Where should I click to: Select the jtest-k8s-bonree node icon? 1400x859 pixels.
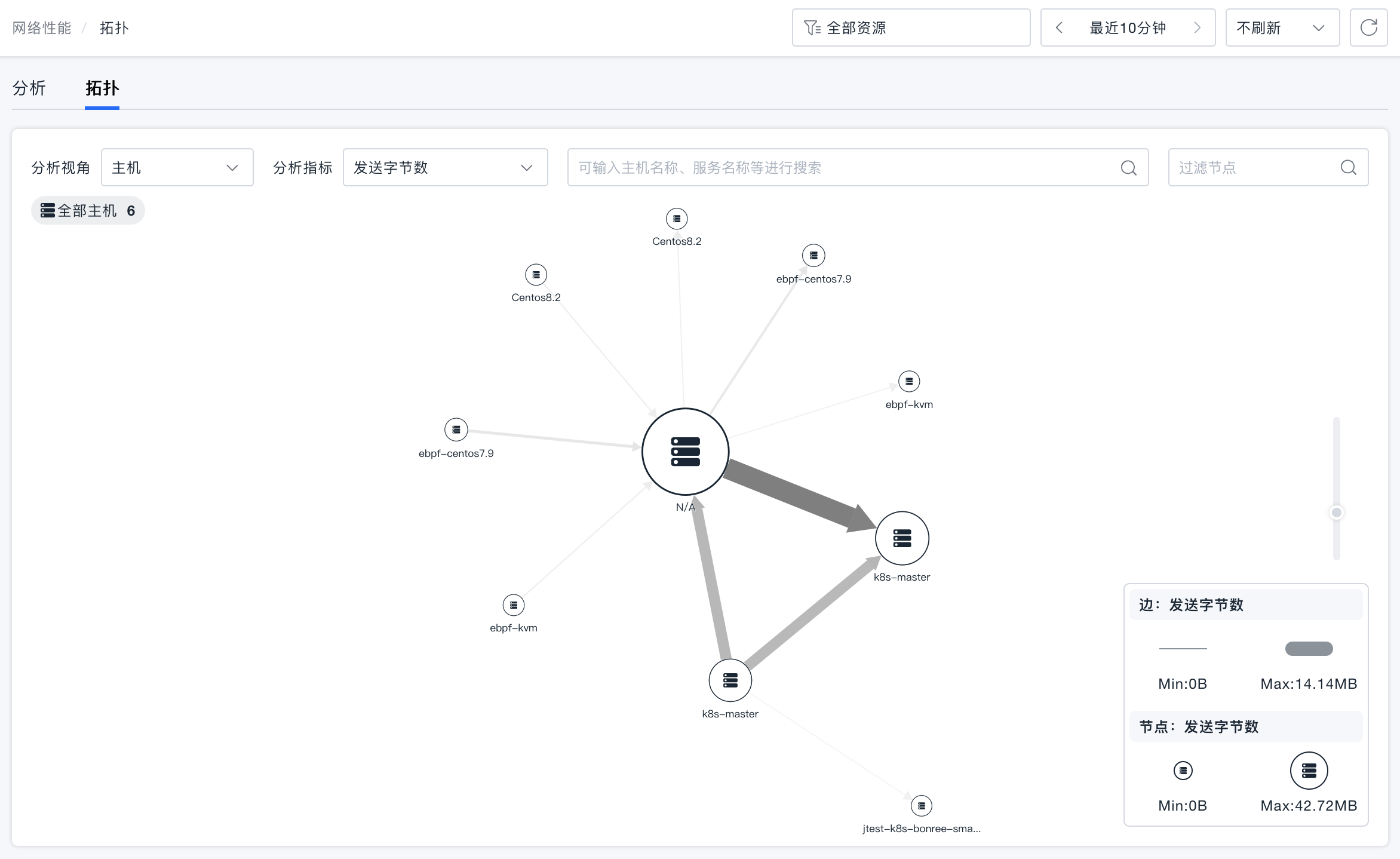coord(921,806)
